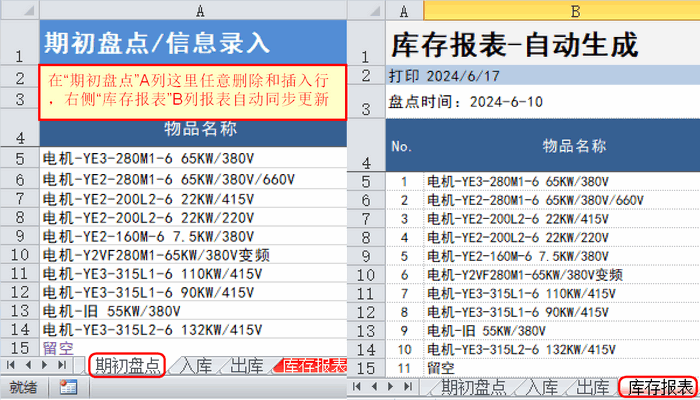
Task: Select left cell 电机-YE2-280M1-6 65KW/380V/660V
Action: click(x=193, y=179)
